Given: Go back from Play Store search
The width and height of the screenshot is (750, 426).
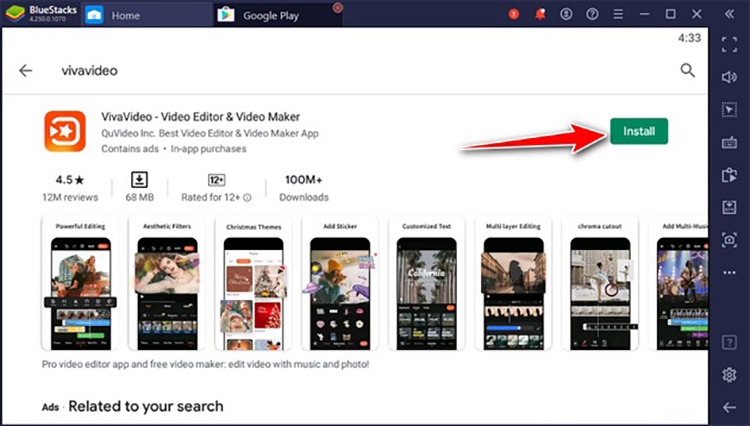Looking at the screenshot, I should point(25,71).
